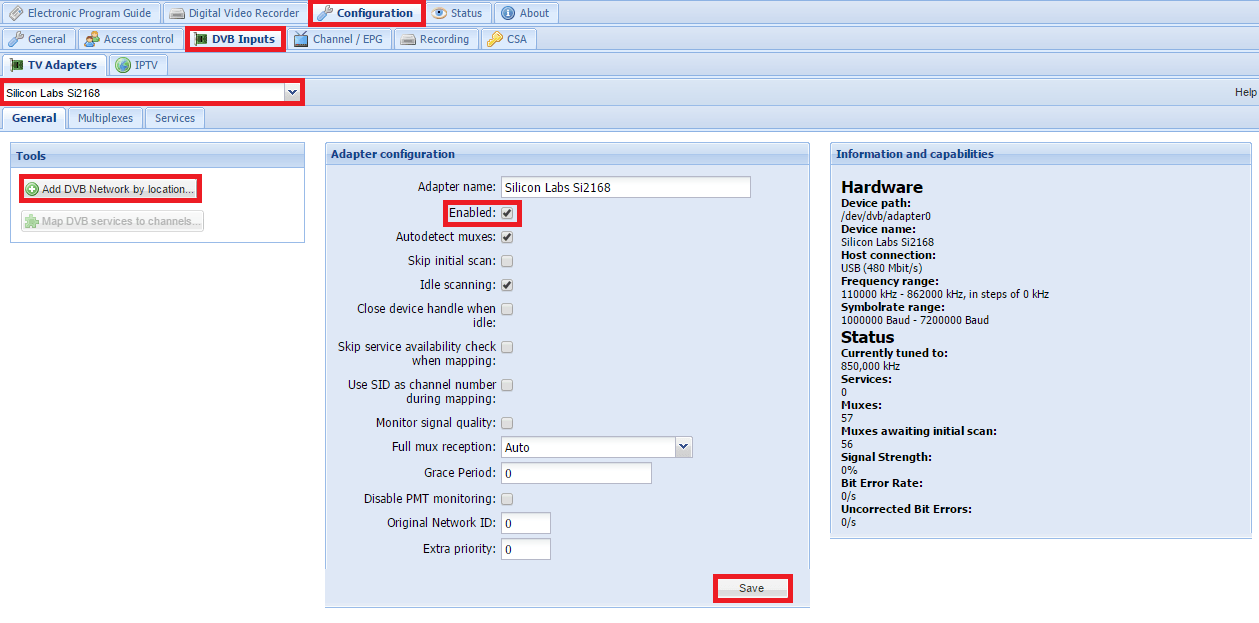Open the Recording configuration tab
1259x623 pixels.
click(435, 39)
